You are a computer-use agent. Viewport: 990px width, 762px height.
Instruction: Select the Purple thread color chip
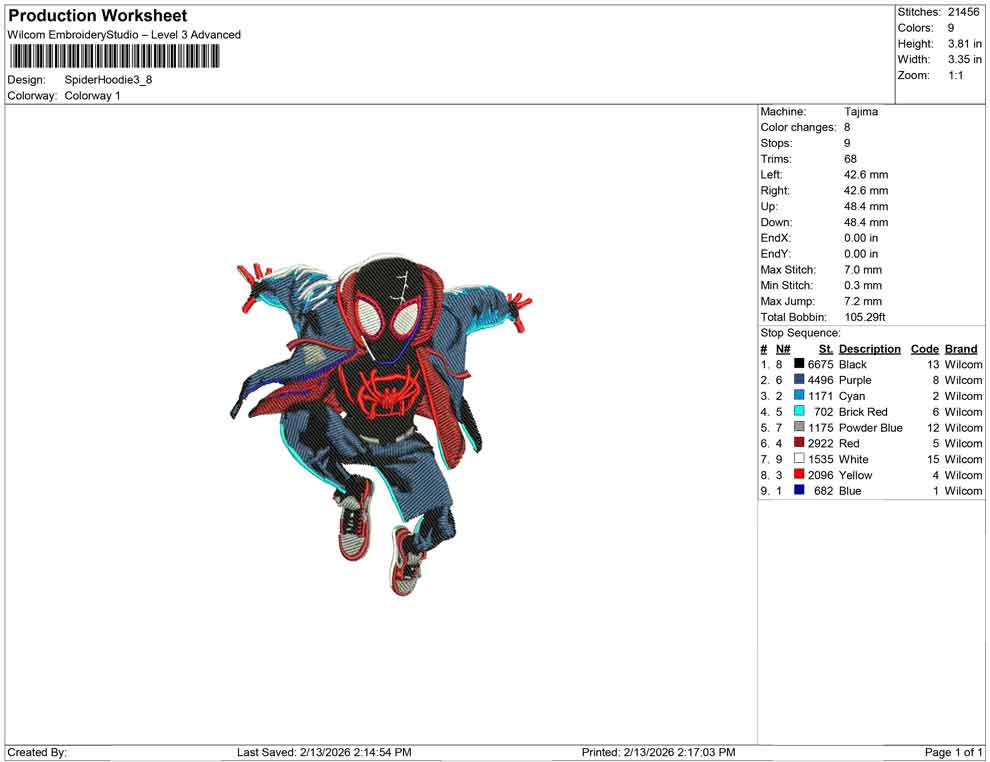(x=797, y=380)
